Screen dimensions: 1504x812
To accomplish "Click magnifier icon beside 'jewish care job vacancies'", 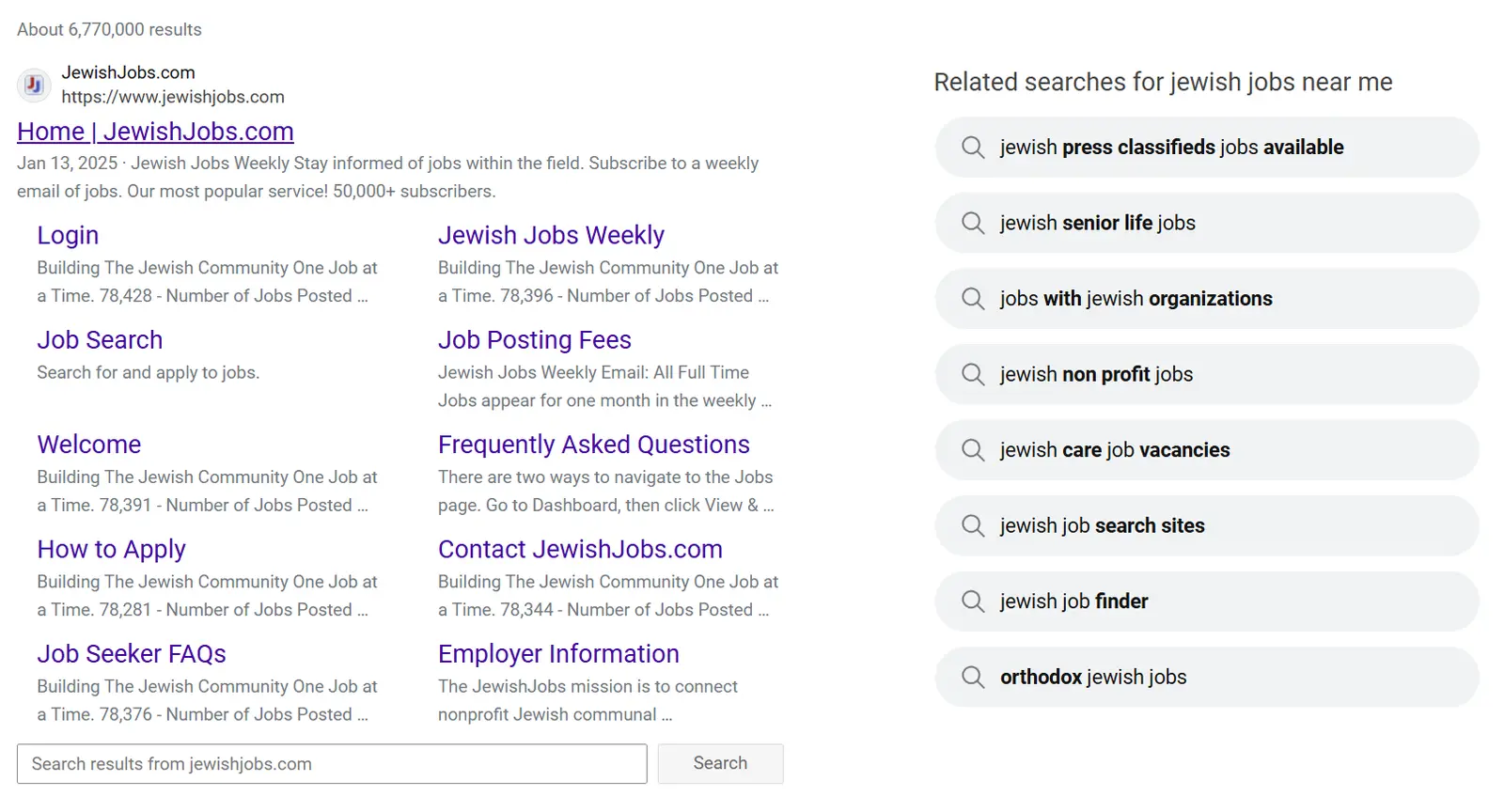I will click(973, 450).
